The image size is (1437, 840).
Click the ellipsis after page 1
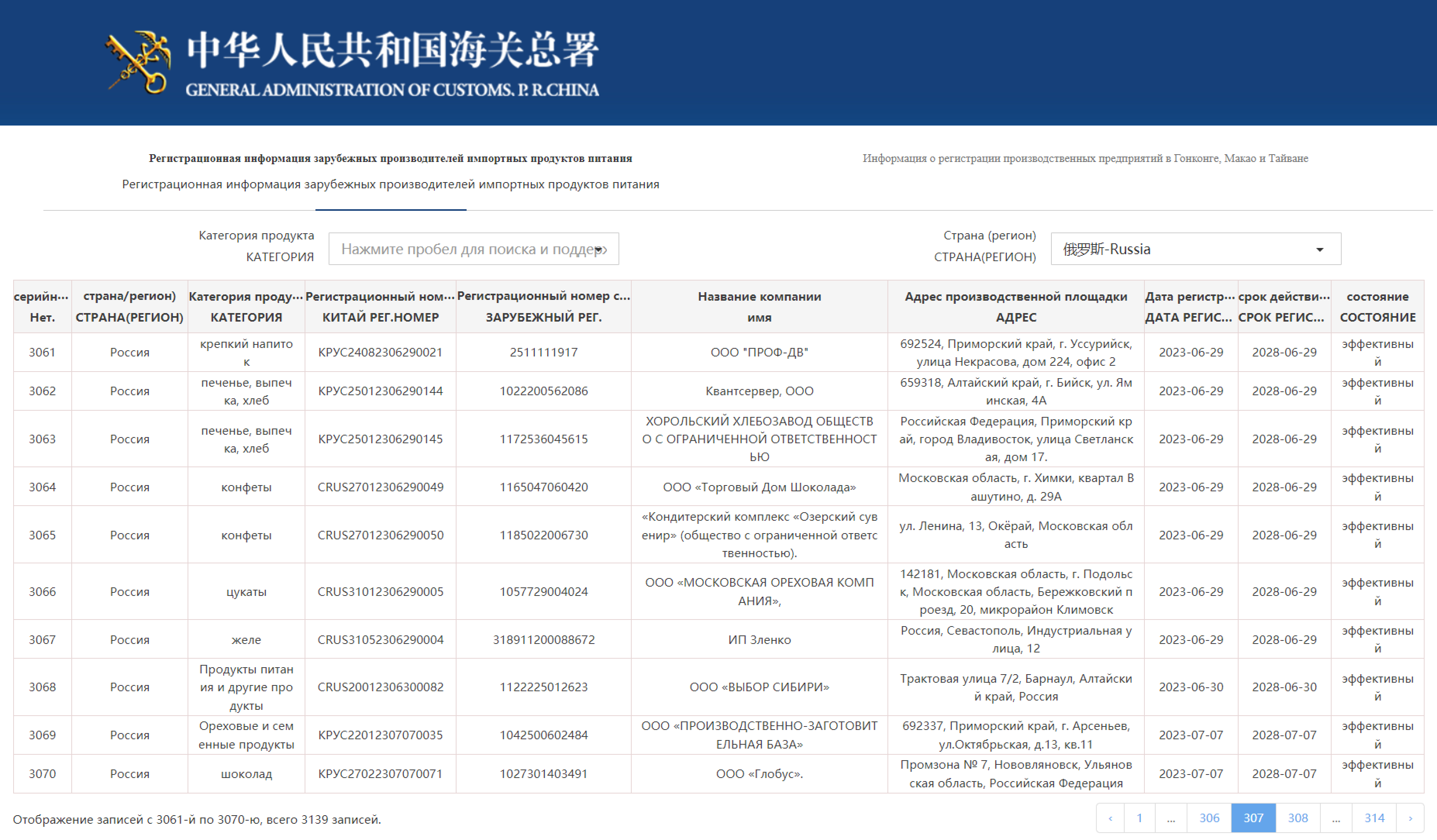tap(1171, 818)
